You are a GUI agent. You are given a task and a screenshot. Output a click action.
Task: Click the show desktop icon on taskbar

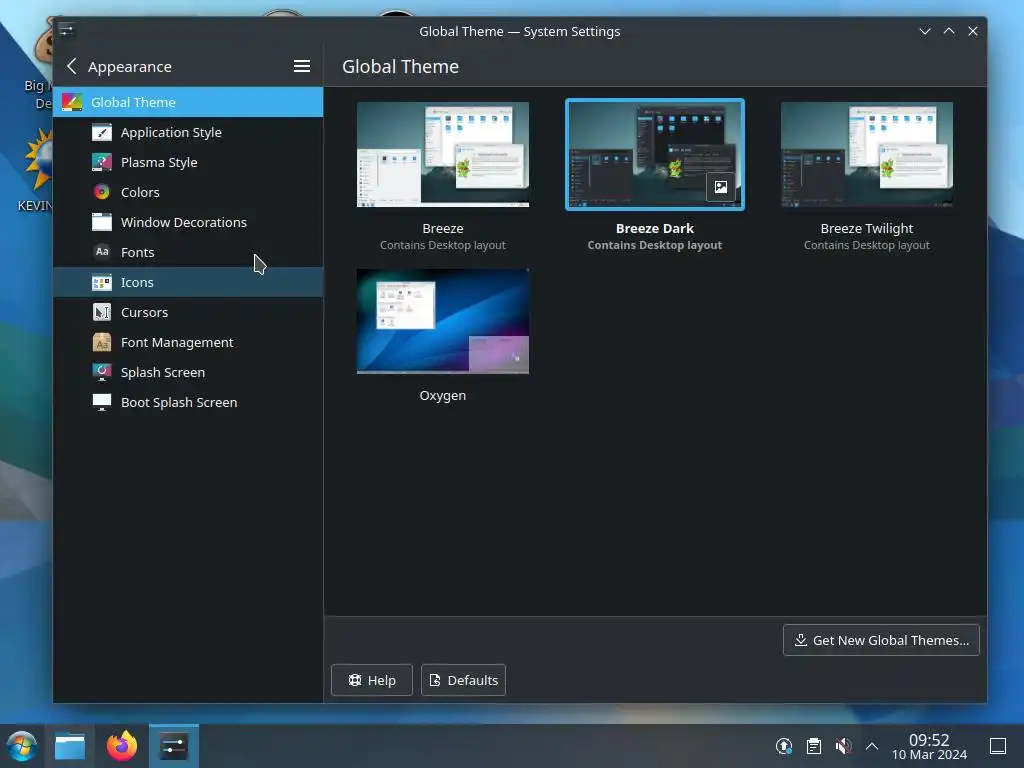[998, 746]
